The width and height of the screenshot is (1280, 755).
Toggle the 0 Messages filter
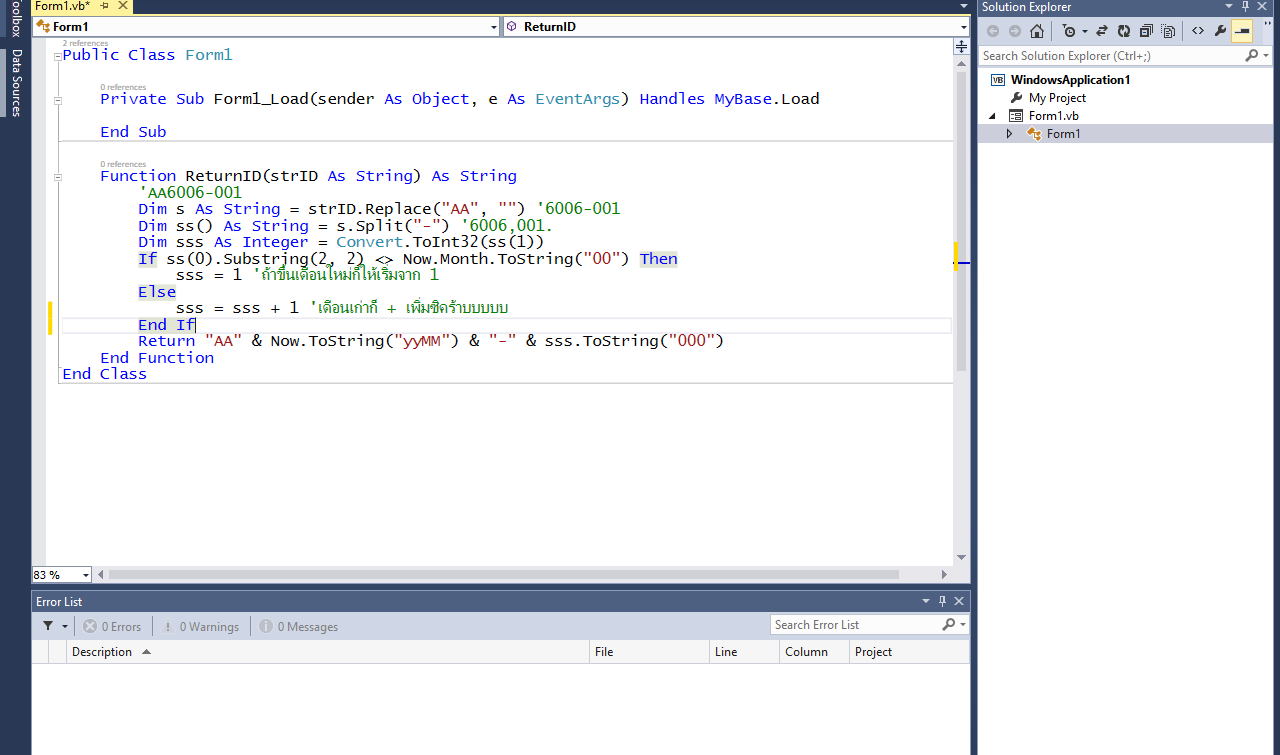(299, 627)
